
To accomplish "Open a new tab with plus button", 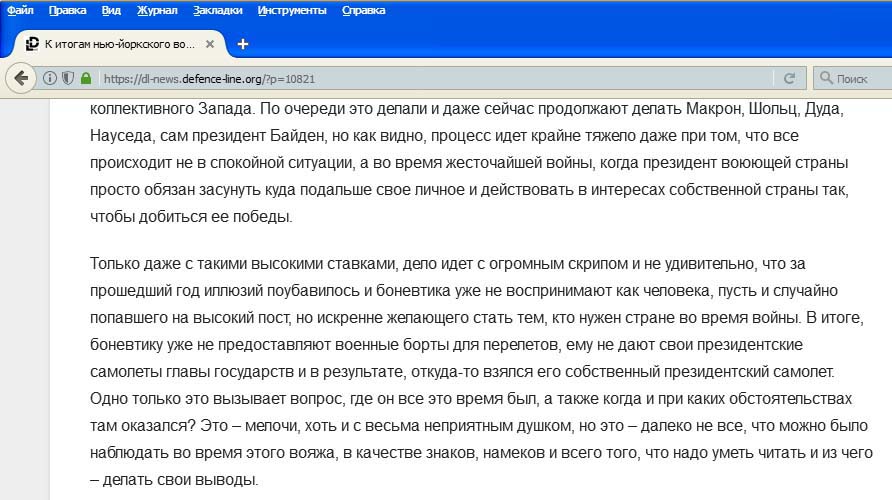I will tap(243, 44).
